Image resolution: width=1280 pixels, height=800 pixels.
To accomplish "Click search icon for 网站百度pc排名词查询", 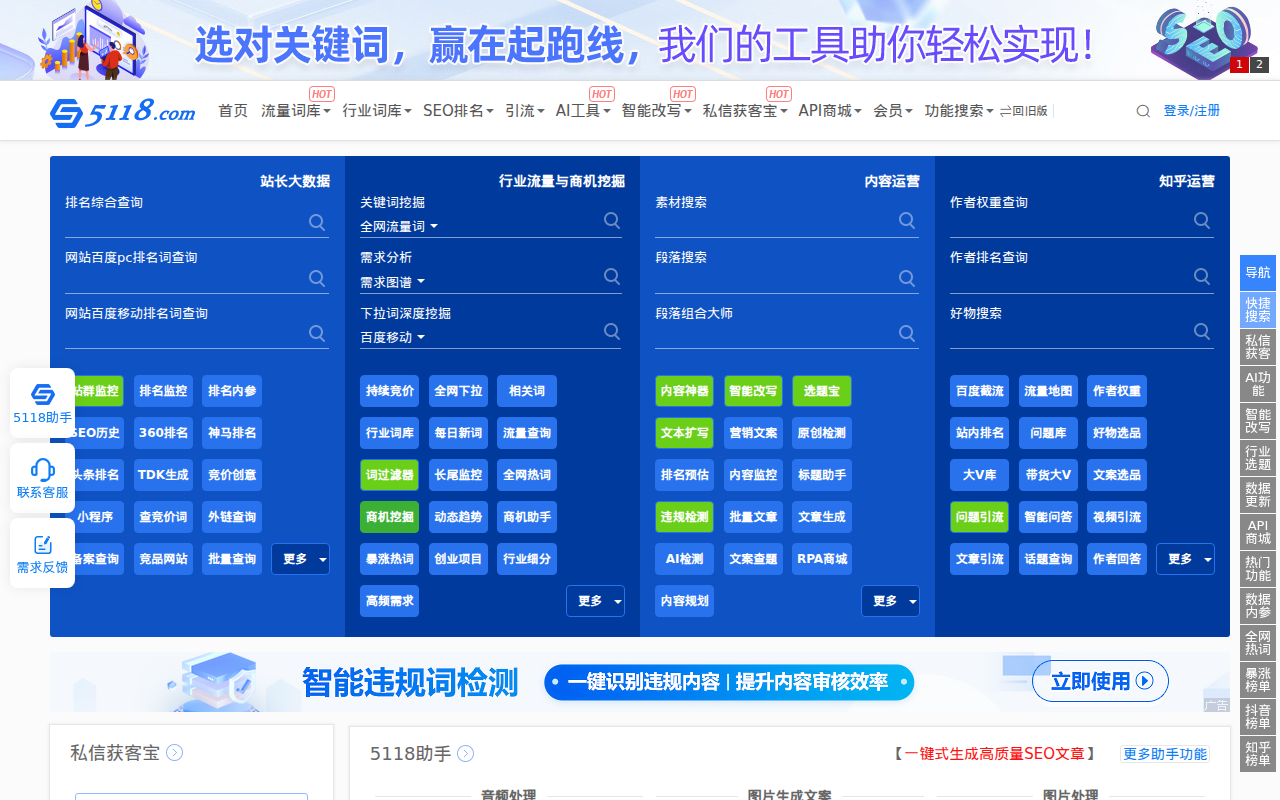I will point(317,278).
